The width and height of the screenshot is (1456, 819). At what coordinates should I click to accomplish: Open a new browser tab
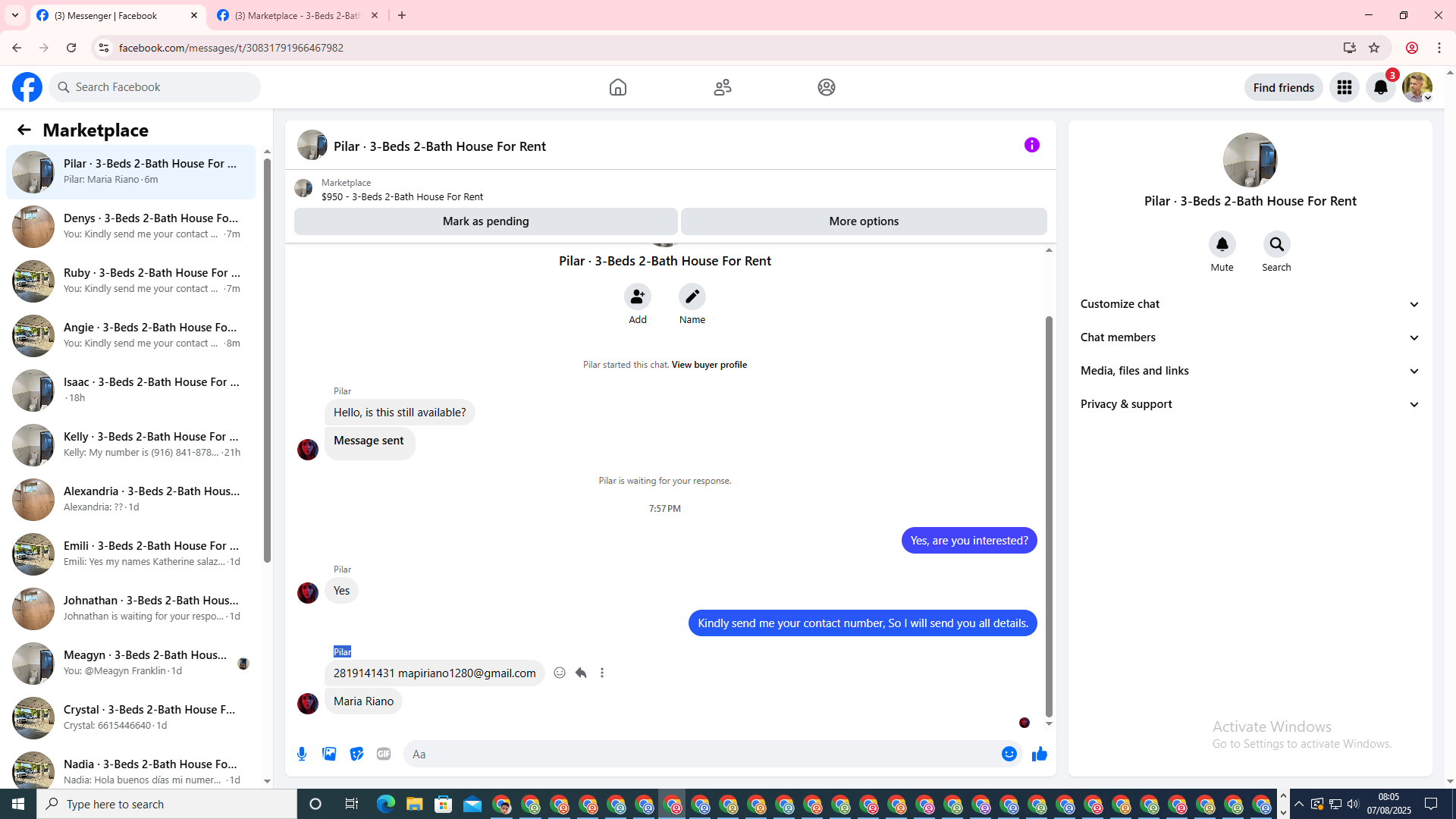click(402, 15)
